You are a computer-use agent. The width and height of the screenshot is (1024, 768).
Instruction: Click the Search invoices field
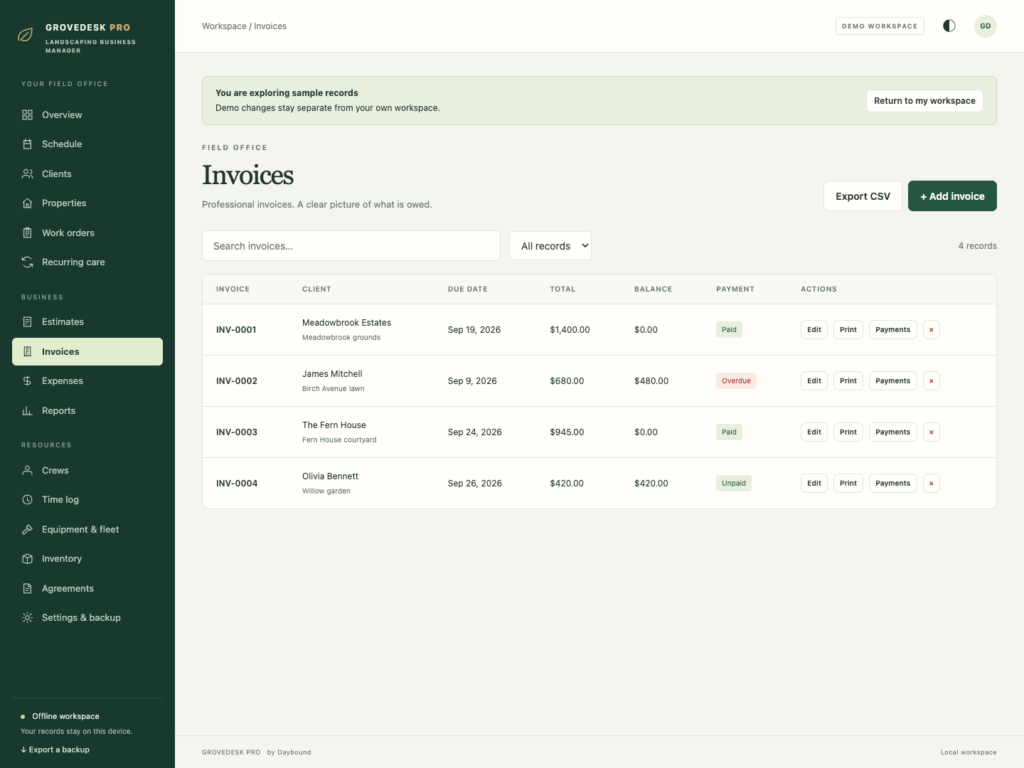pos(351,246)
